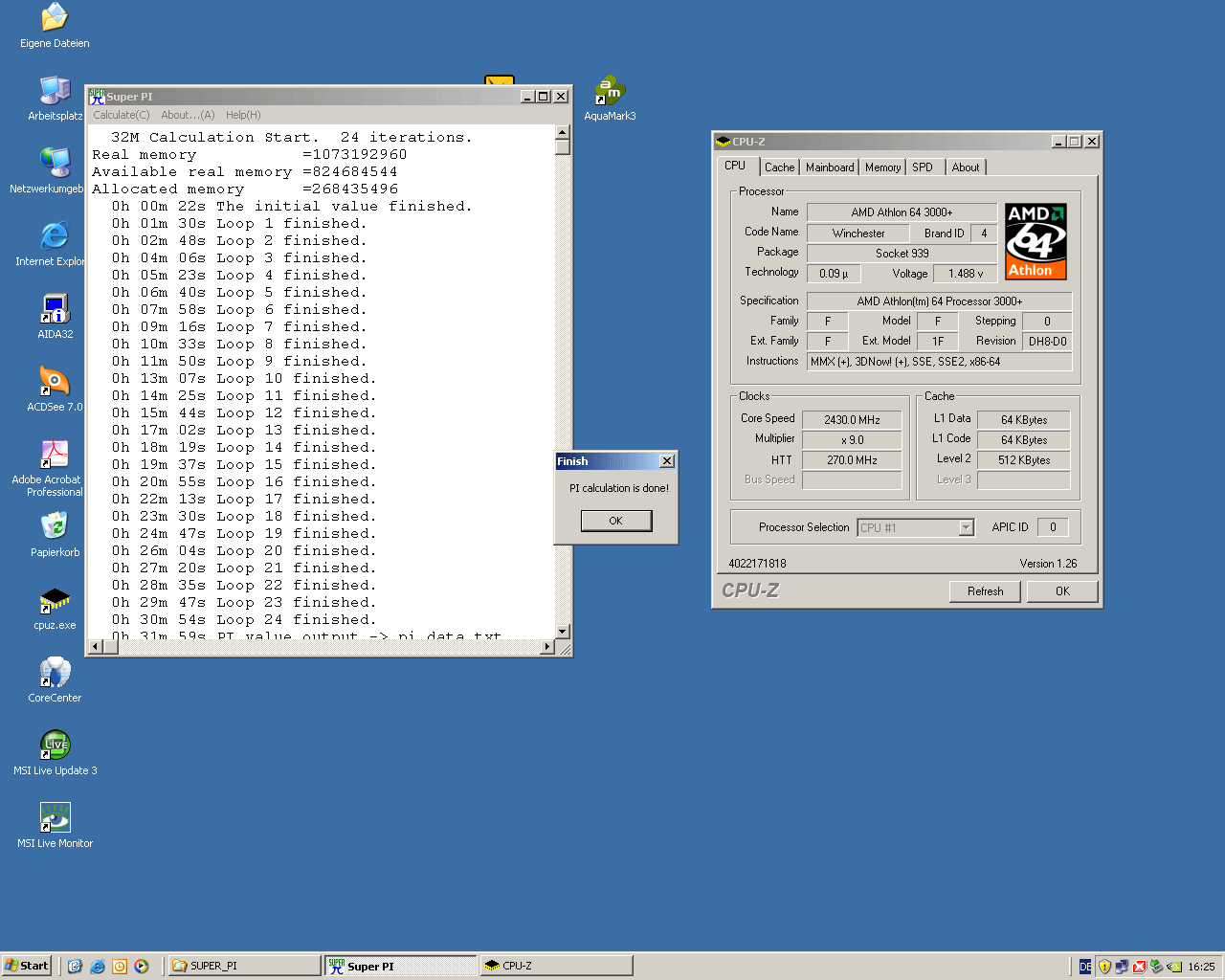This screenshot has height=980, width=1225.
Task: Click the Show Desktop quick launch icon
Action: coord(76,967)
